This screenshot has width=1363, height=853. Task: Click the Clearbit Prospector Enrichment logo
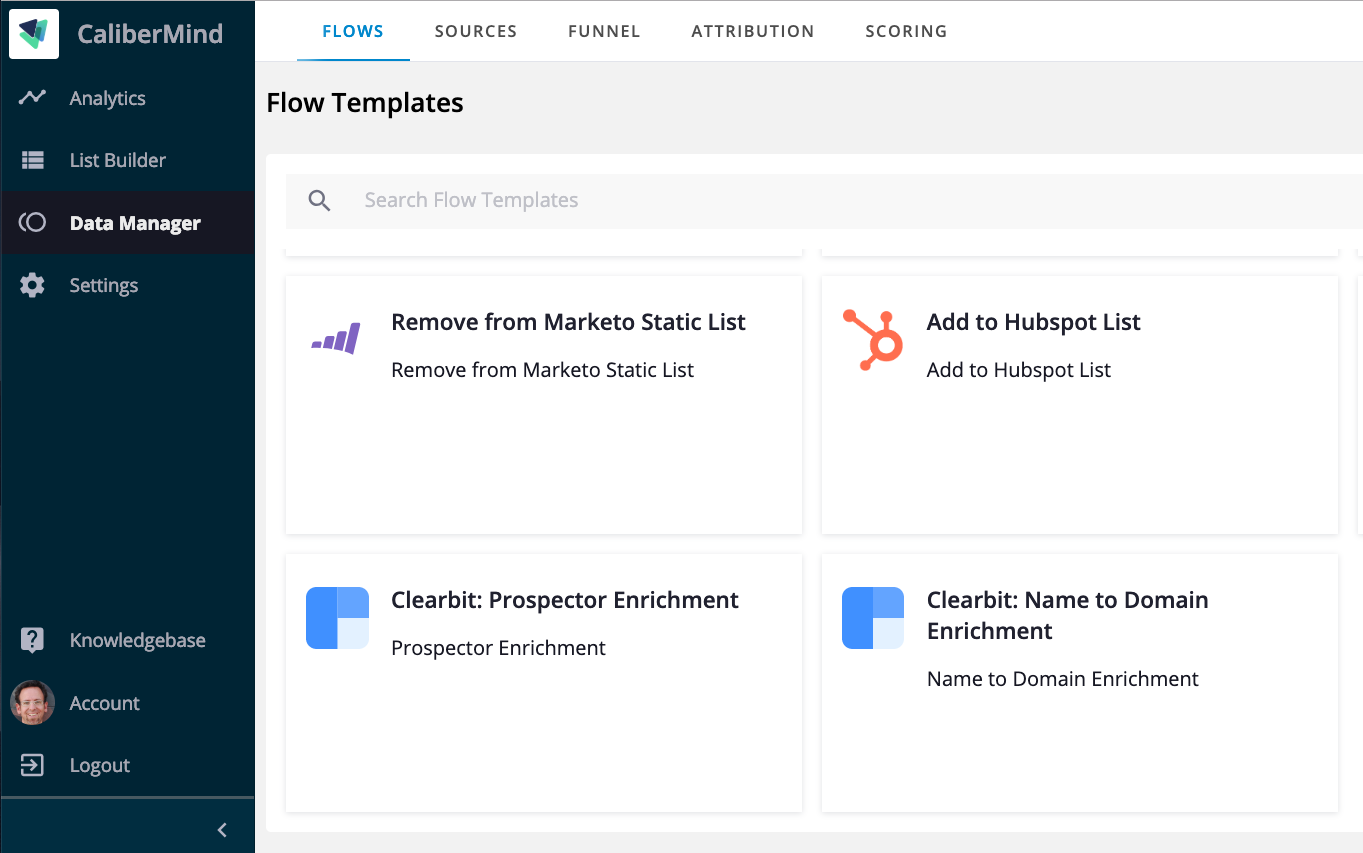[337, 618]
